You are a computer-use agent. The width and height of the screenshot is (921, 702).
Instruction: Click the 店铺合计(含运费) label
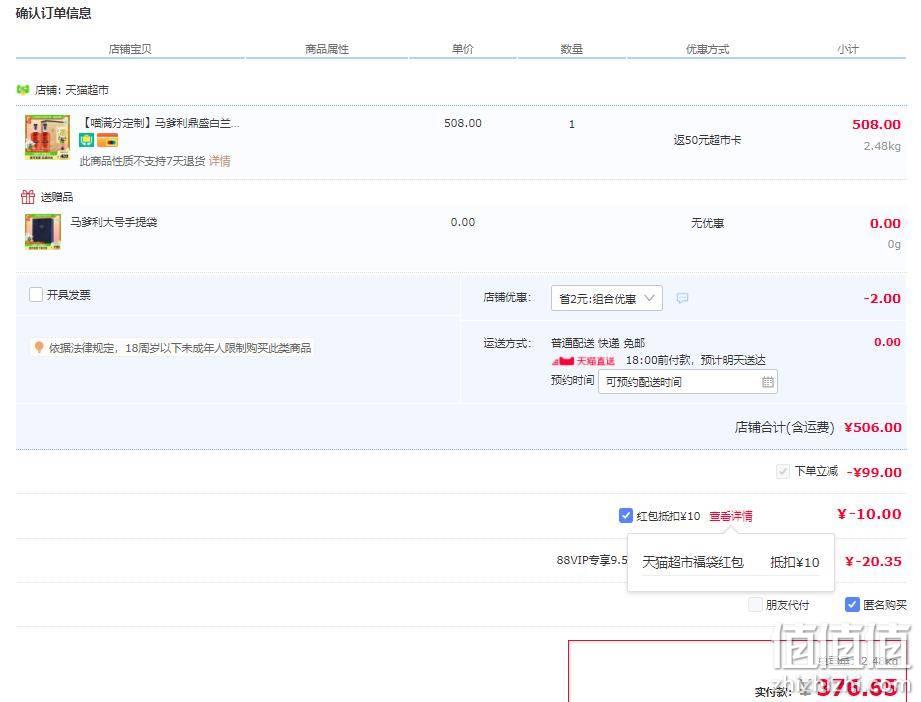784,428
